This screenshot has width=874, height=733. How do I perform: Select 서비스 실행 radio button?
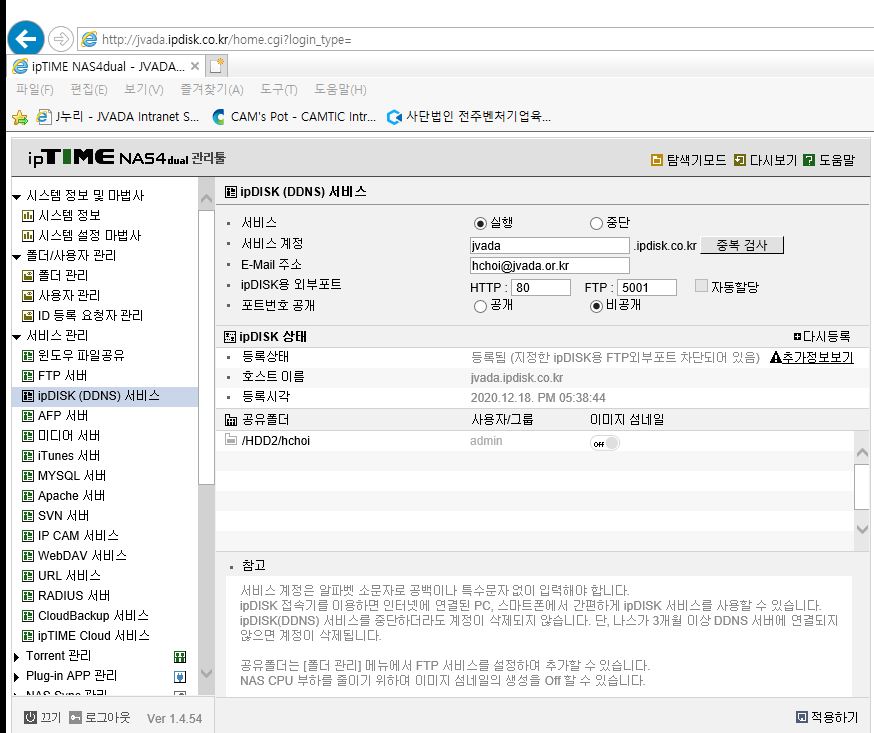tap(480, 224)
